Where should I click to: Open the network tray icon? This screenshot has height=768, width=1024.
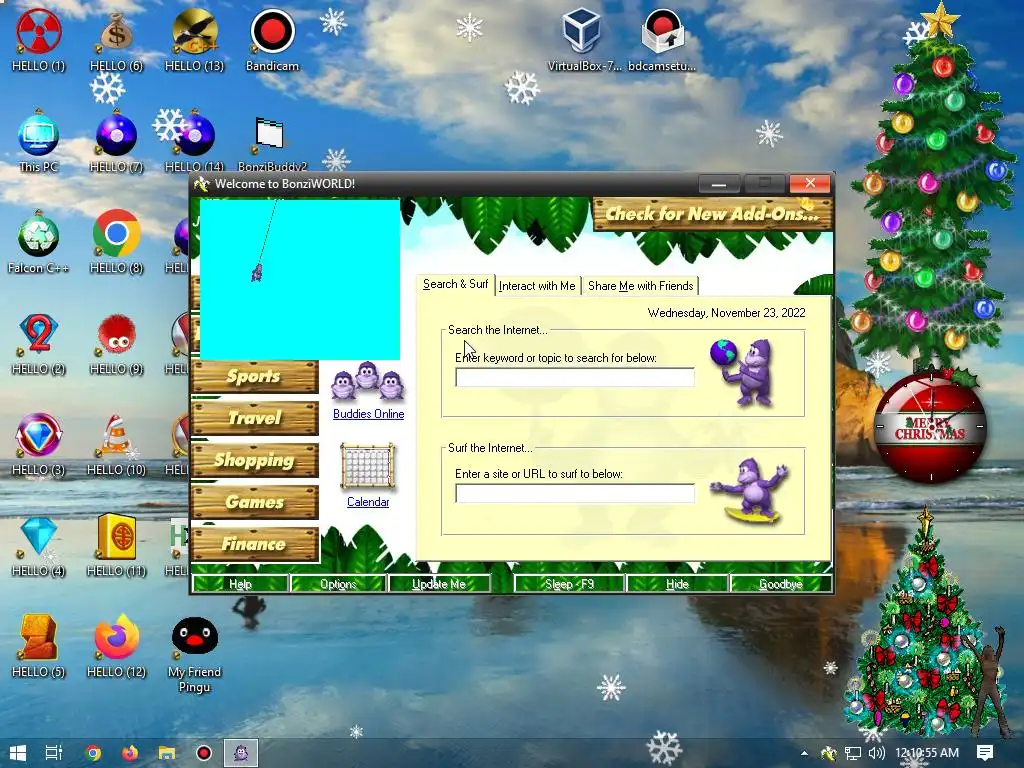853,753
